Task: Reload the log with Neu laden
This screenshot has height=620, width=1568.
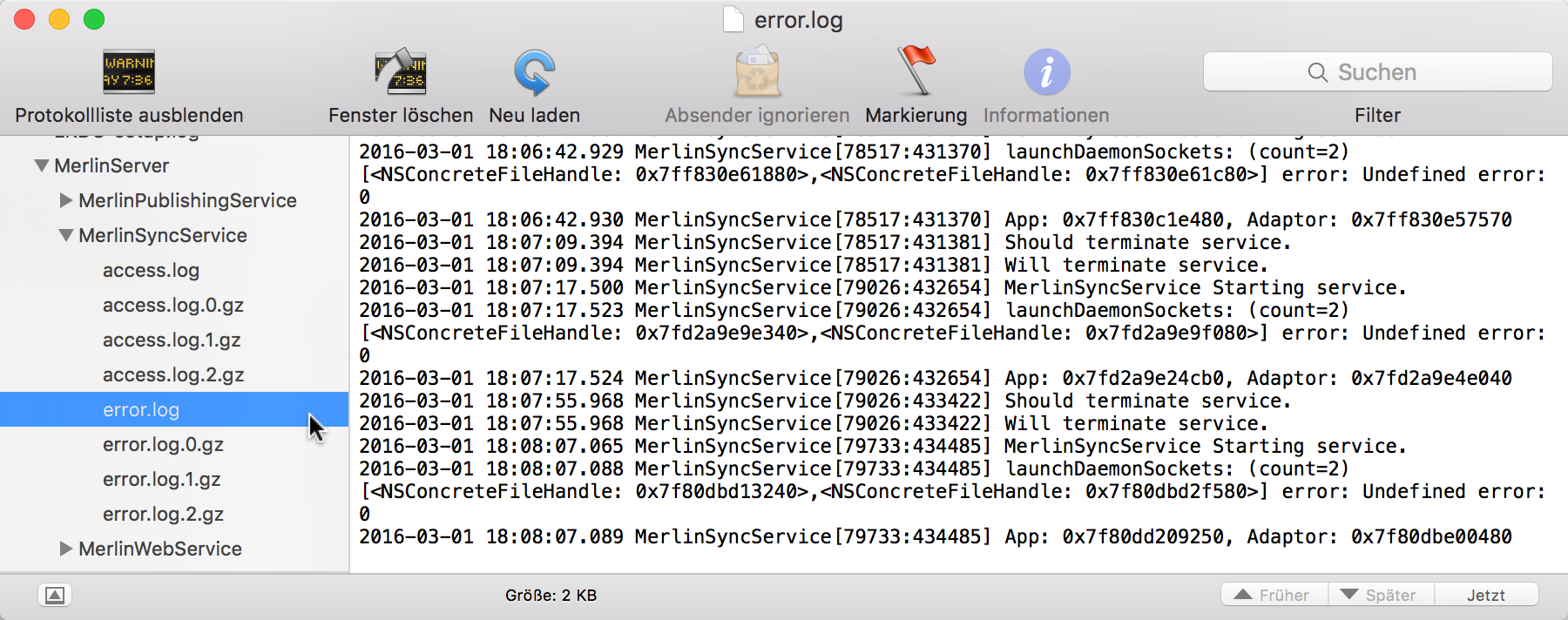Action: 534,71
